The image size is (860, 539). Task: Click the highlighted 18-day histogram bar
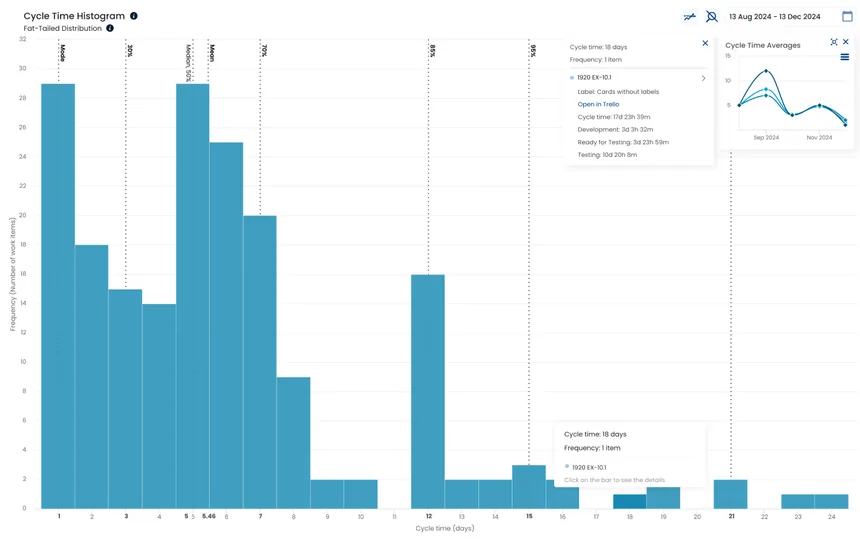630,501
